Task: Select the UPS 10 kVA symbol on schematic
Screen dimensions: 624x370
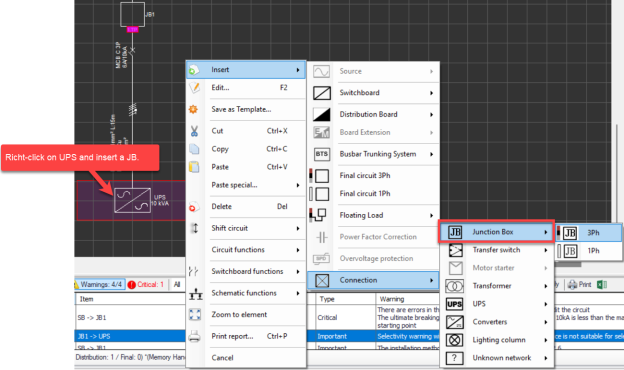Action: click(133, 200)
